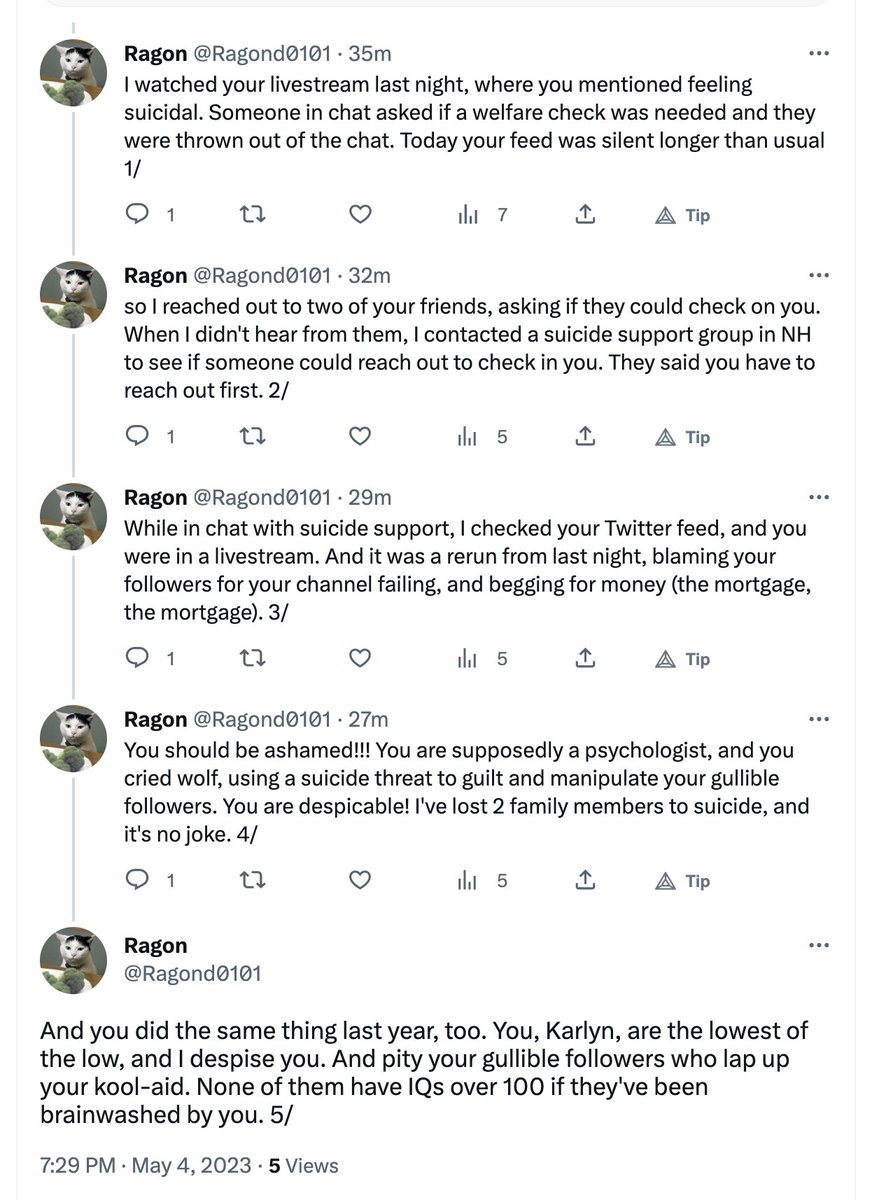Image resolution: width=872 pixels, height=1200 pixels.
Task: Click Tip on the 27m tweet
Action: (x=683, y=880)
